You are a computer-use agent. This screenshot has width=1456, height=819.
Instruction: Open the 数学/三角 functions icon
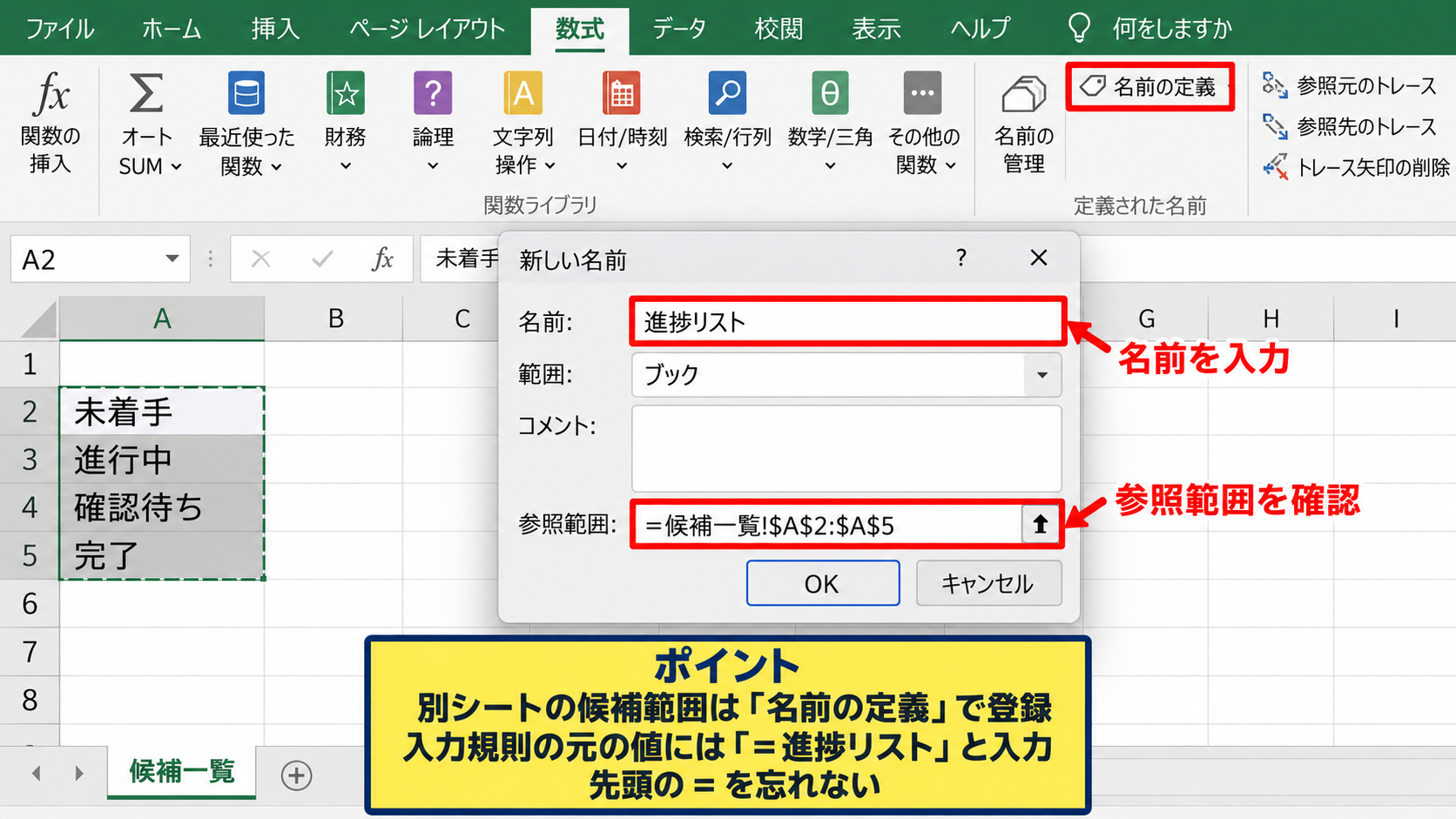[830, 93]
